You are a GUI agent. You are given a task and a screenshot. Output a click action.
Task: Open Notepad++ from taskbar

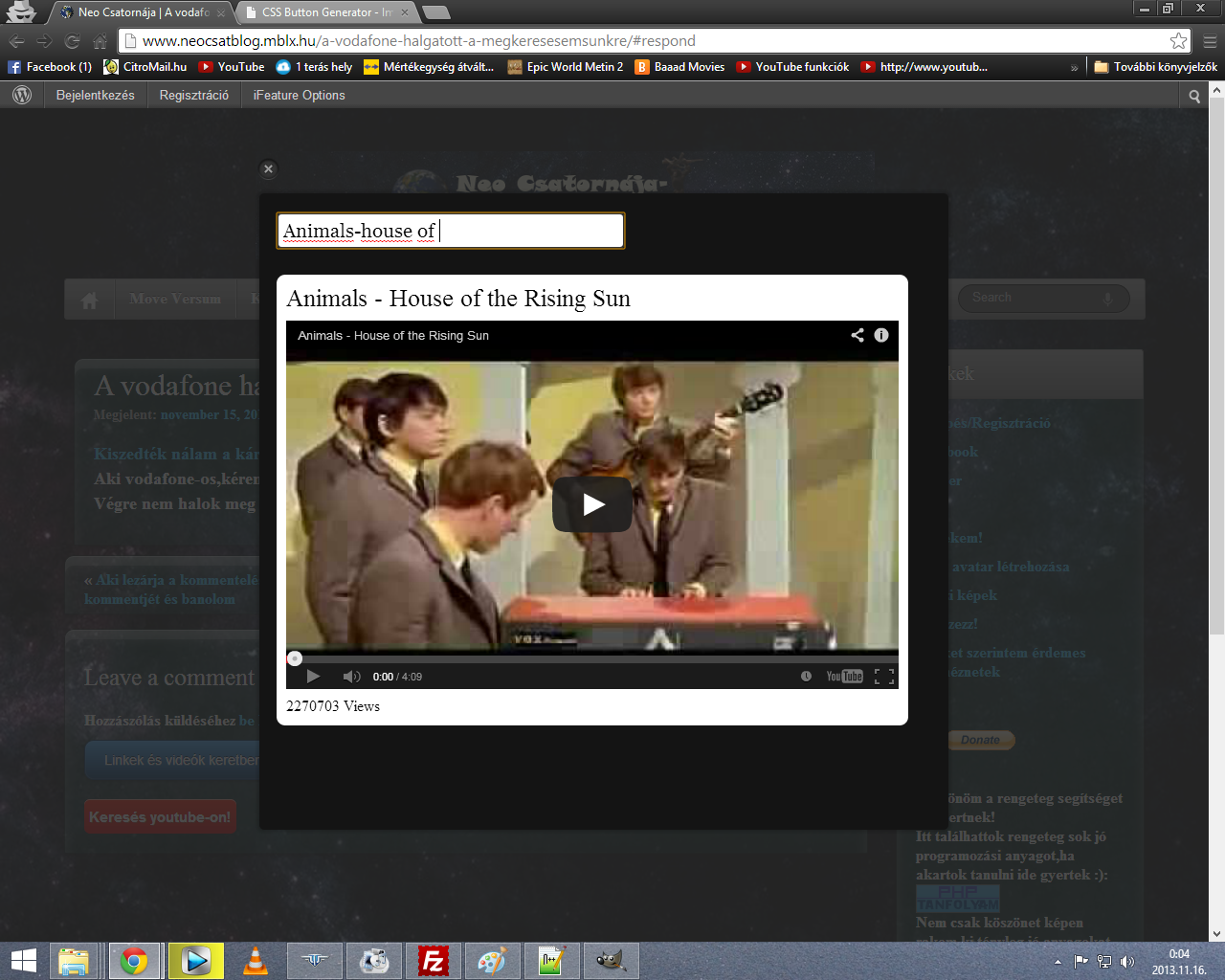[x=552, y=961]
